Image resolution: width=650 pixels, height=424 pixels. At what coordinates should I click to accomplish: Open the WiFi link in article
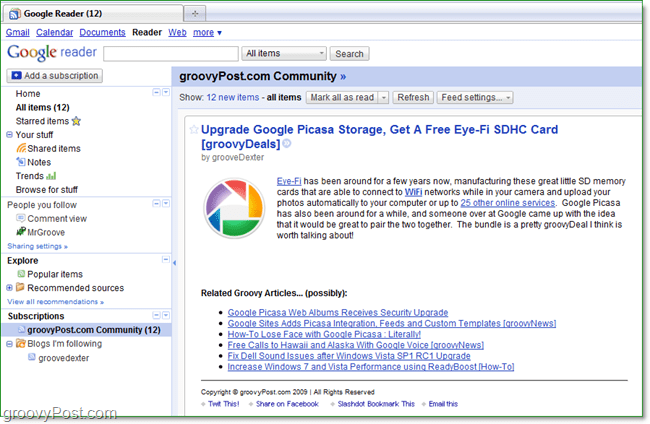(413, 192)
